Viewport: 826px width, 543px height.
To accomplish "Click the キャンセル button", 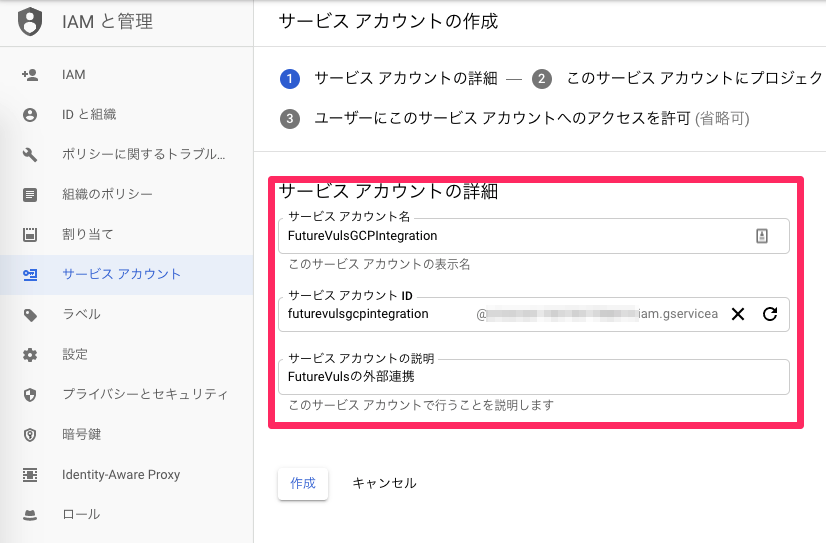I will click(384, 483).
